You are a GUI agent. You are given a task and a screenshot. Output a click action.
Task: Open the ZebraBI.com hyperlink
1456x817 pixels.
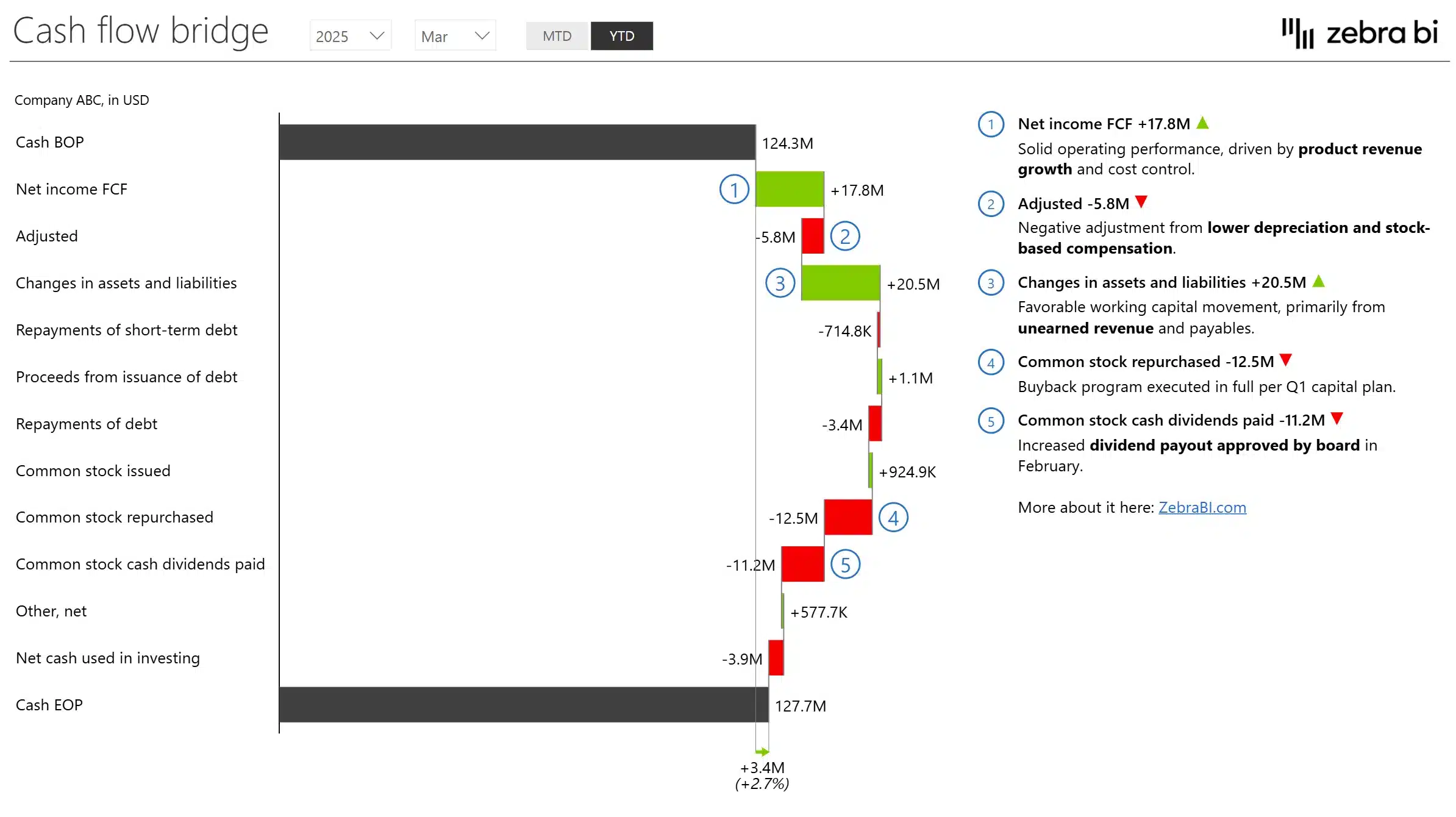(1202, 507)
